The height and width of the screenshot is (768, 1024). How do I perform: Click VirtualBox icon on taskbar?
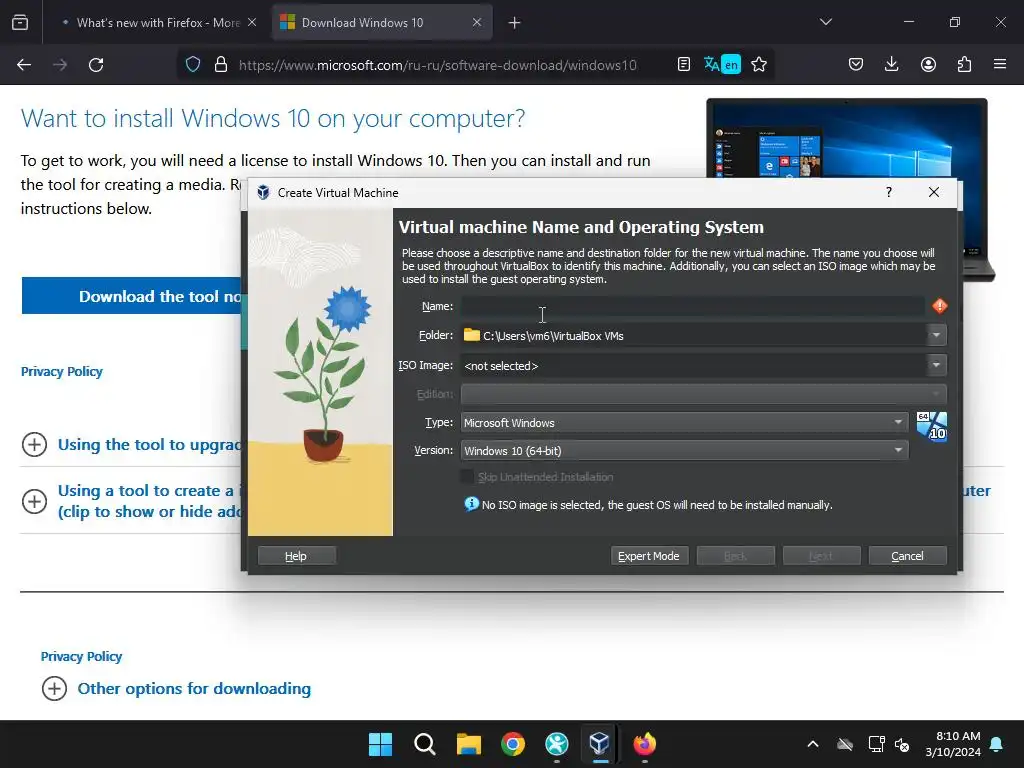[600, 744]
